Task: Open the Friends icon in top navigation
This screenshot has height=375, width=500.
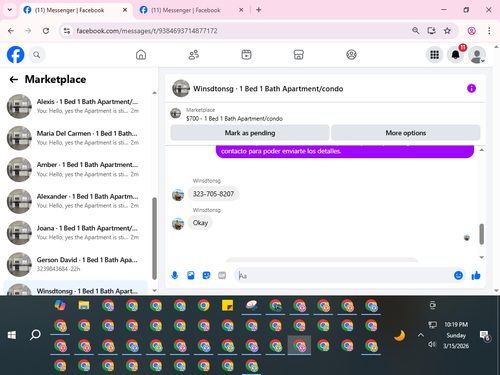Action: coord(194,55)
